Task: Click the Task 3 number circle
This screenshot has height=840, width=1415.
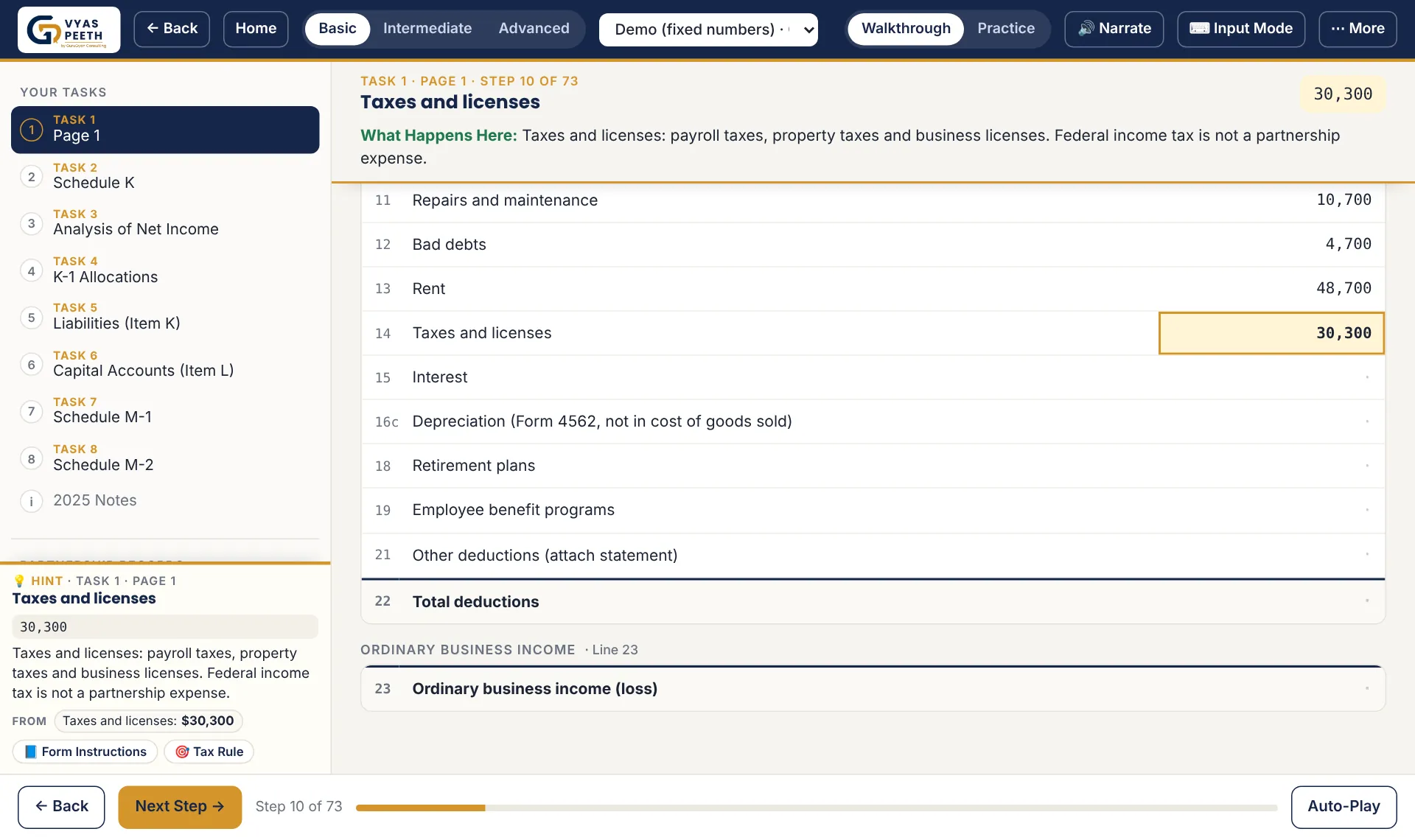Action: pos(31,223)
